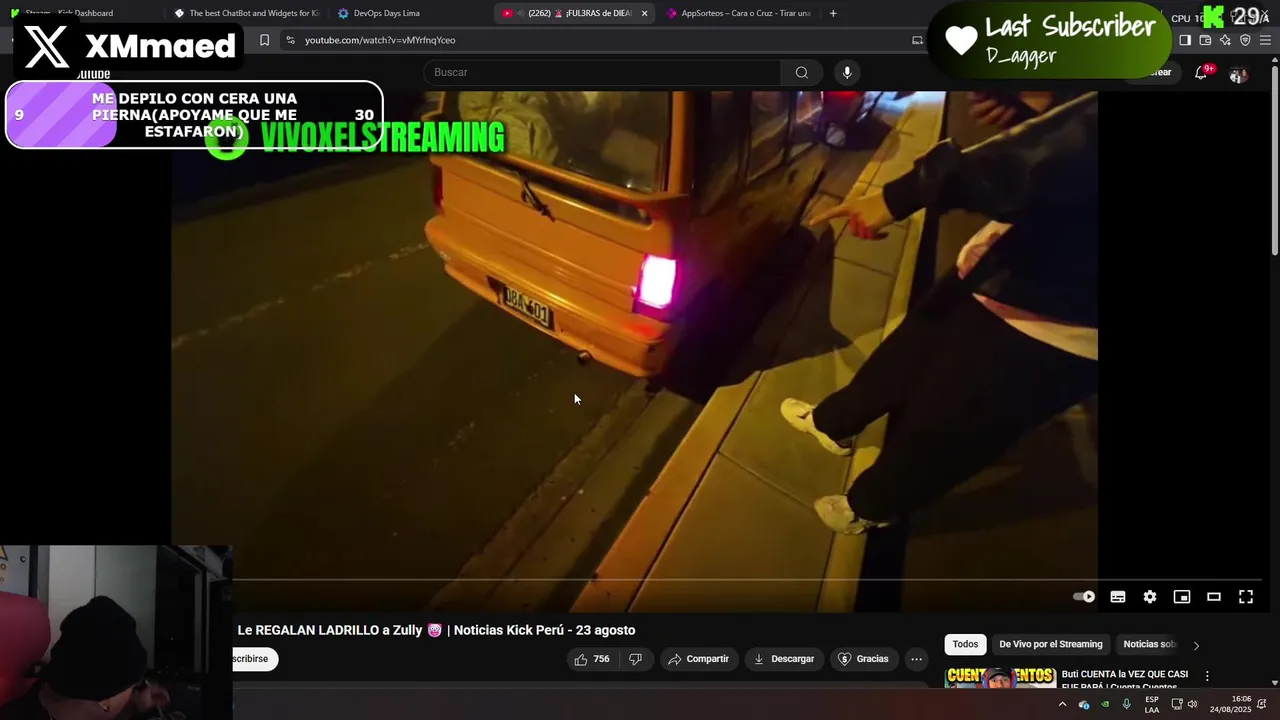View site information icon in address bar
Image resolution: width=1280 pixels, height=720 pixels.
tap(290, 40)
